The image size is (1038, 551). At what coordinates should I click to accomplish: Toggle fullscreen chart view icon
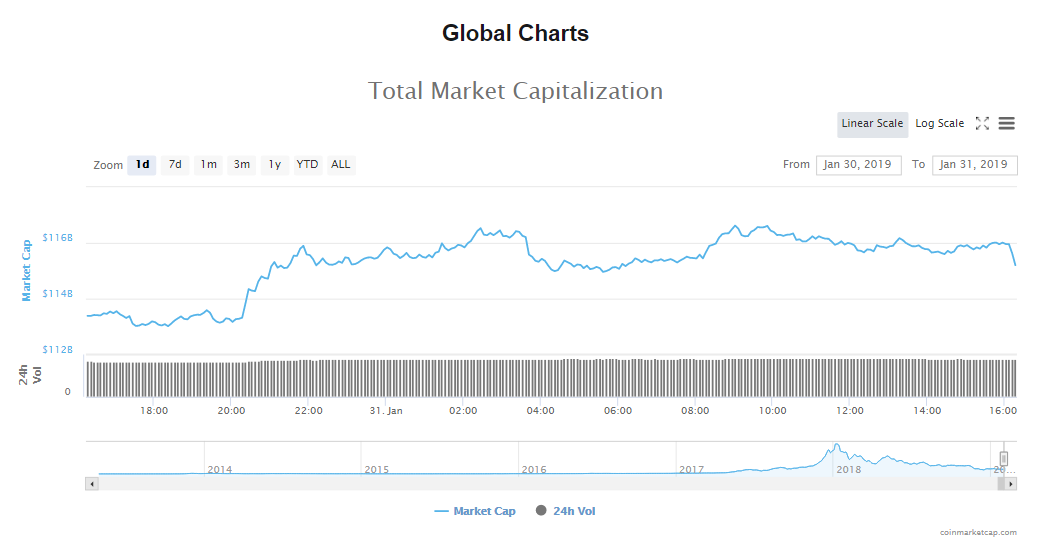tap(982, 124)
